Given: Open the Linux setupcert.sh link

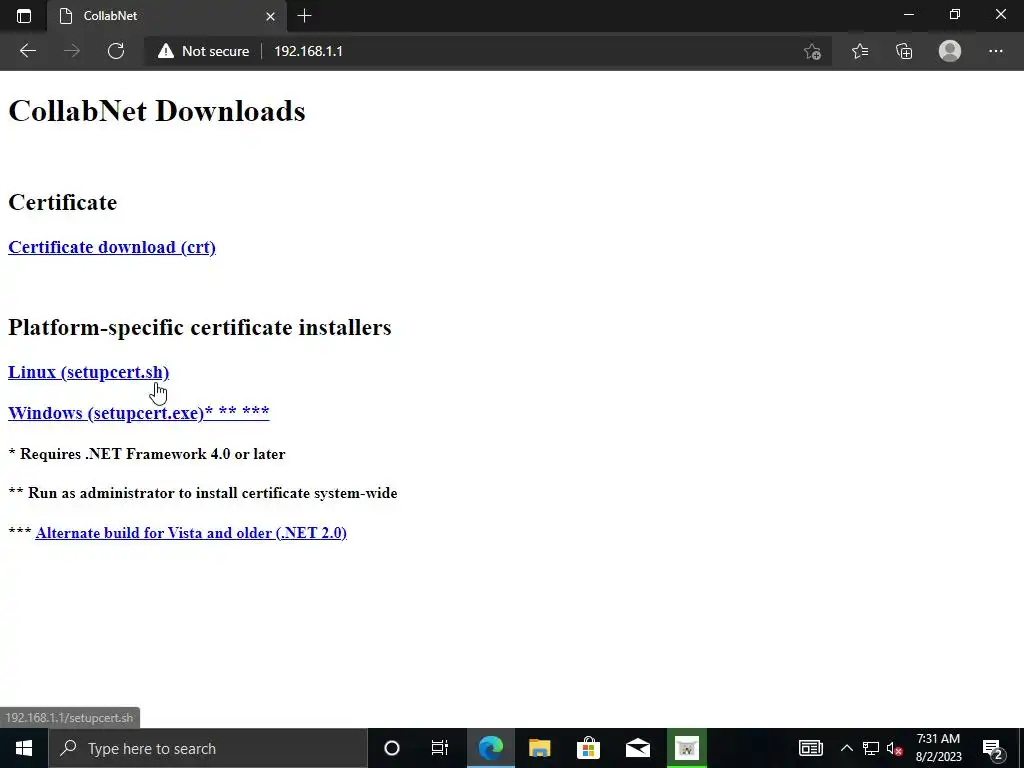Looking at the screenshot, I should pos(88,372).
